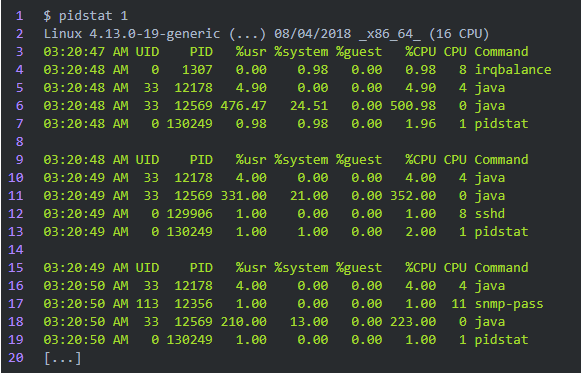Click the 500.98 %CPU value
The image size is (581, 373).
click(413, 106)
